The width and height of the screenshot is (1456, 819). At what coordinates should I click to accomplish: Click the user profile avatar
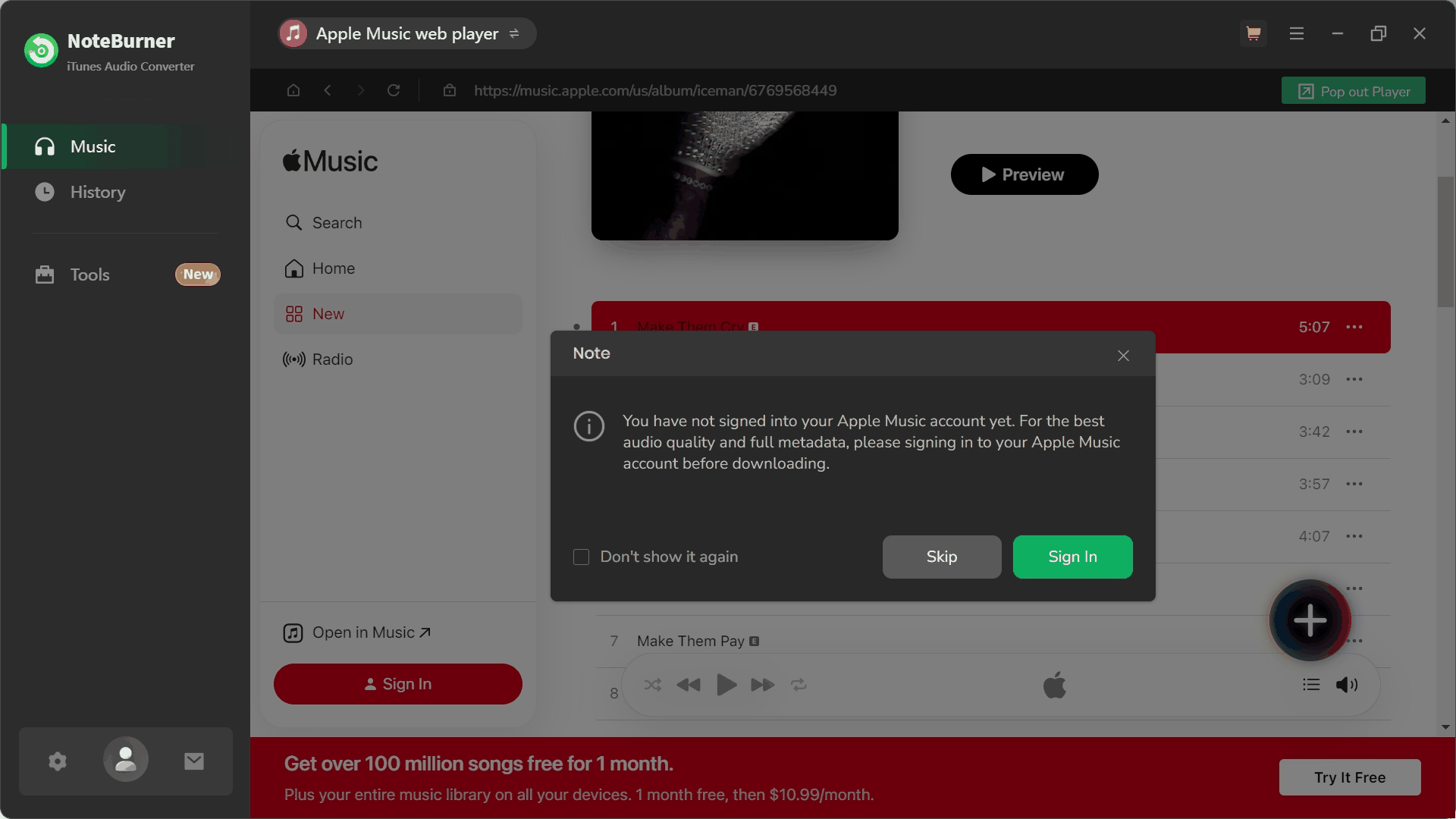coord(126,760)
